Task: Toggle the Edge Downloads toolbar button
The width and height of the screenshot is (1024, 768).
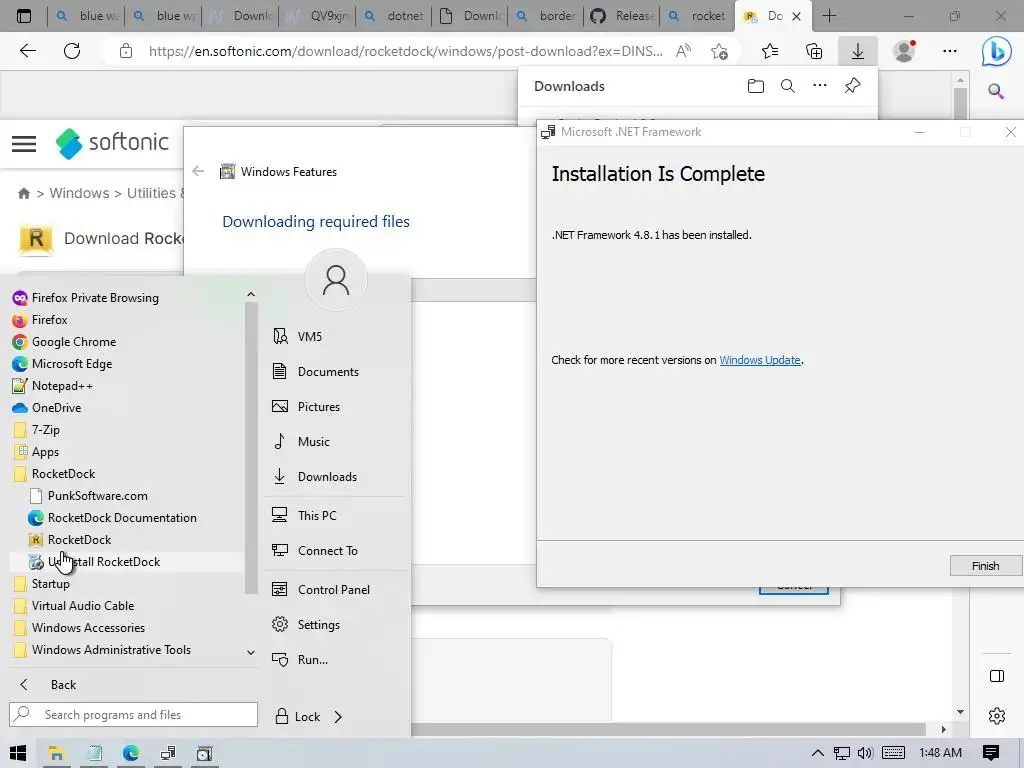Action: (x=857, y=51)
